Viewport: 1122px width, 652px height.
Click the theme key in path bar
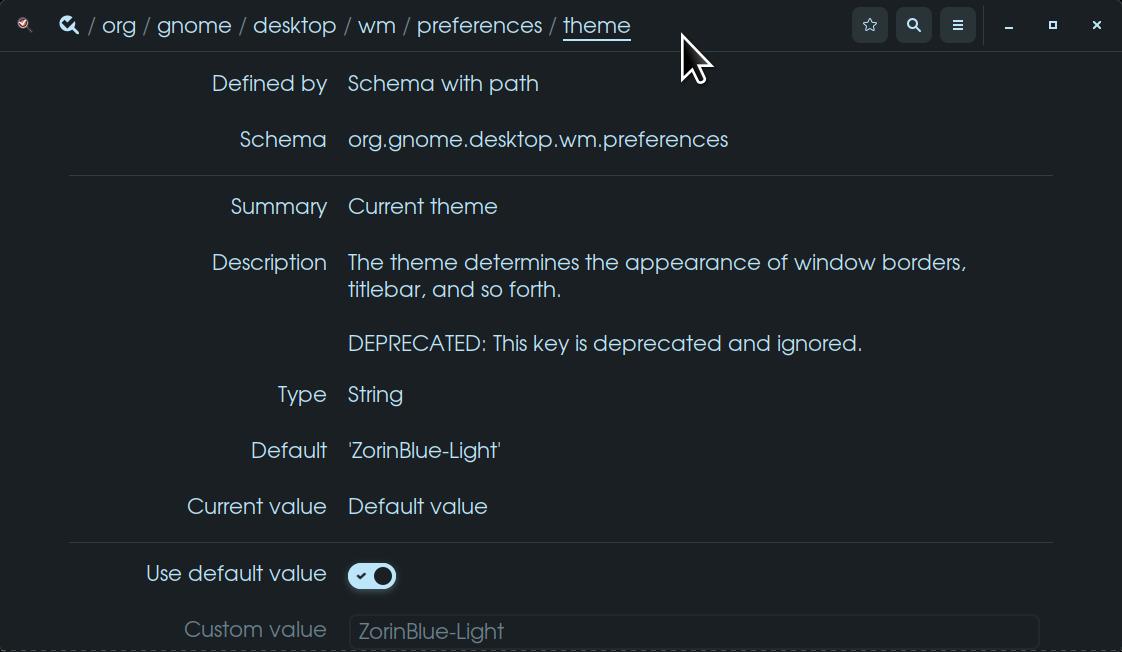pyautogui.click(x=597, y=25)
